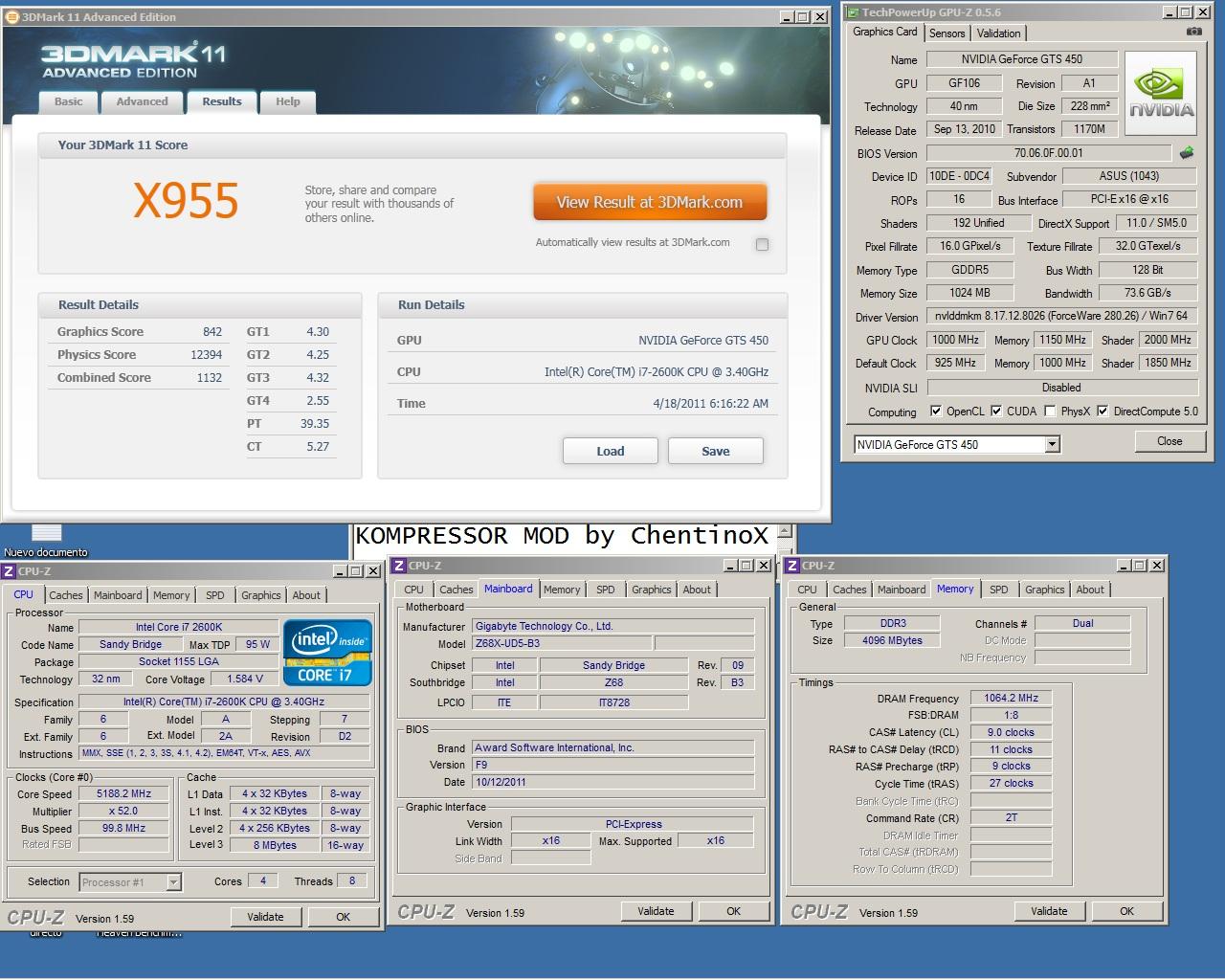Click the CPU-Z Memory window title icon
The width and height of the screenshot is (1225, 980).
793,566
